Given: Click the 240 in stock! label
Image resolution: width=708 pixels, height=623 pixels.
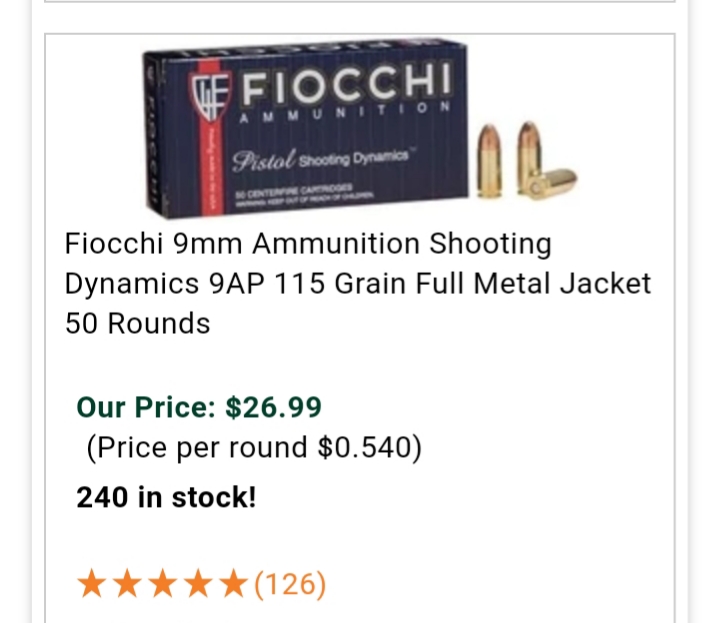Looking at the screenshot, I should (x=166, y=497).
